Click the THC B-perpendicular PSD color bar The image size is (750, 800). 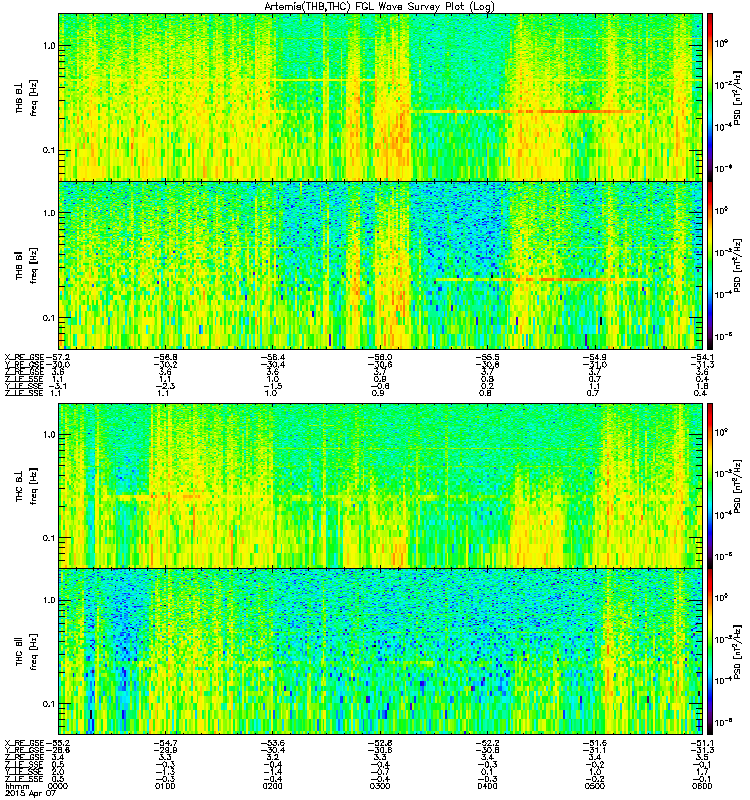[710, 485]
